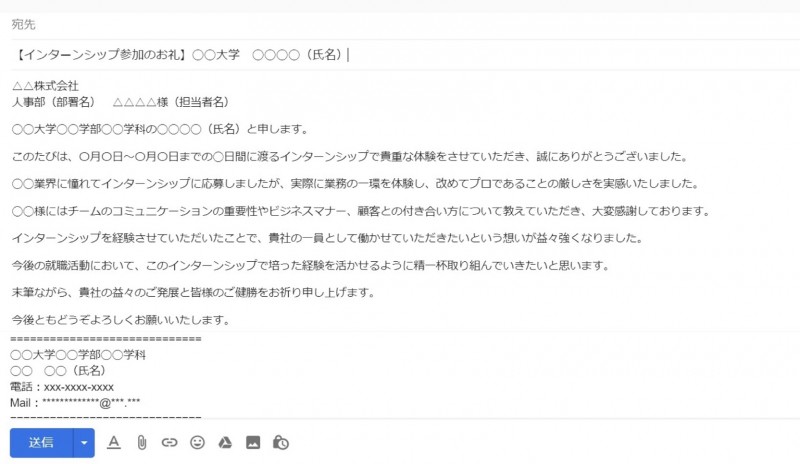Click the closing line 今後ともどうぞよろしくお願いいたします
This screenshot has width=800, height=464.
tap(121, 320)
